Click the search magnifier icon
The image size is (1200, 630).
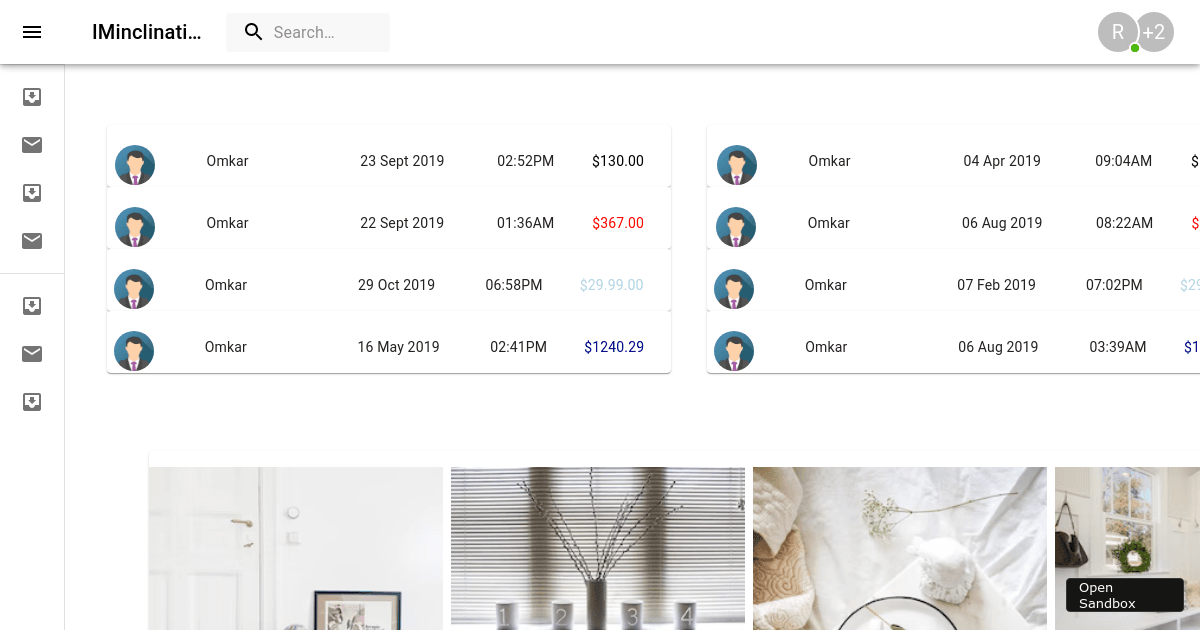[254, 32]
